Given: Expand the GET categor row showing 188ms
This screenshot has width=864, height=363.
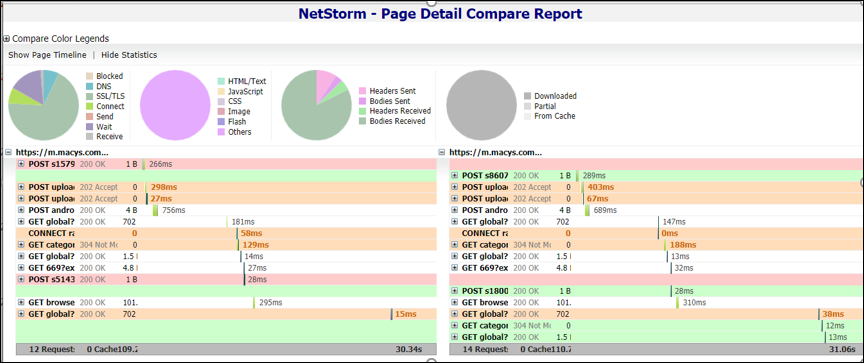Looking at the screenshot, I should (454, 245).
